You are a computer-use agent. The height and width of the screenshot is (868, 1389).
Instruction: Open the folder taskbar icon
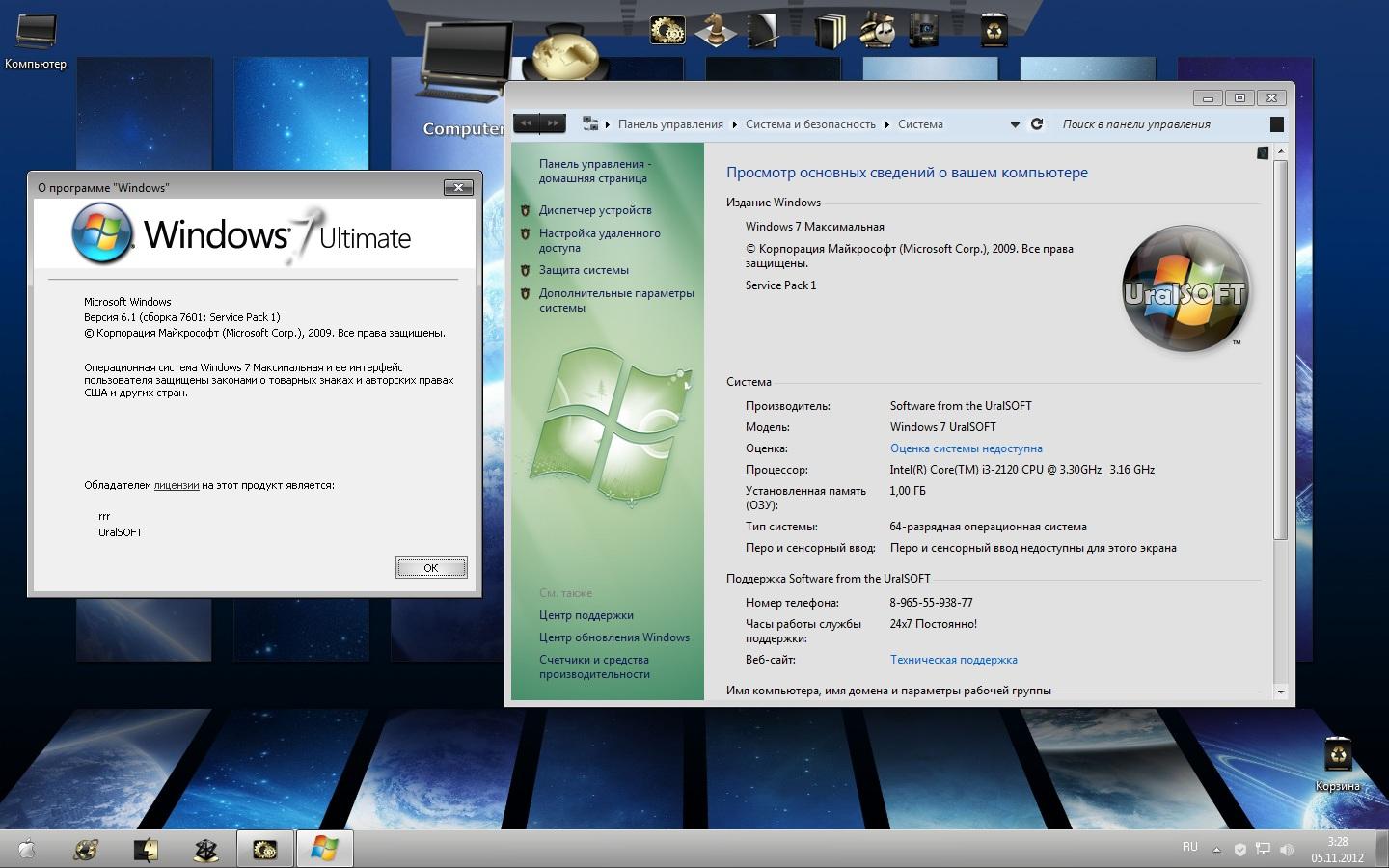pos(146,849)
